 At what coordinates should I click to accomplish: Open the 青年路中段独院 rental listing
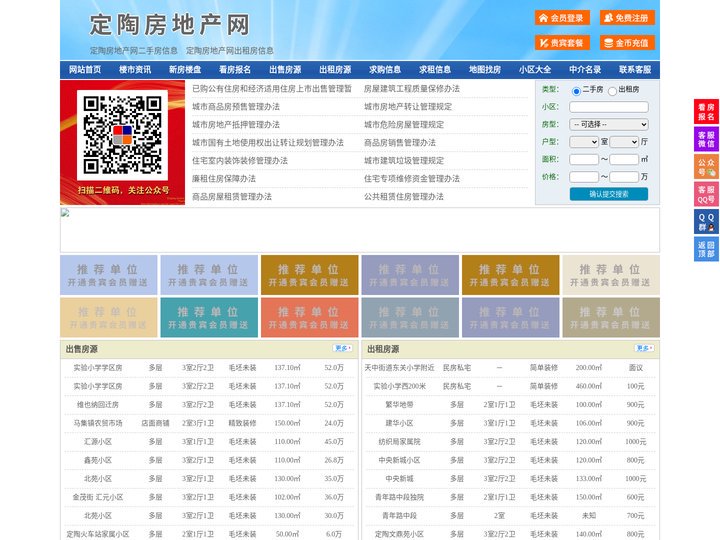point(399,497)
